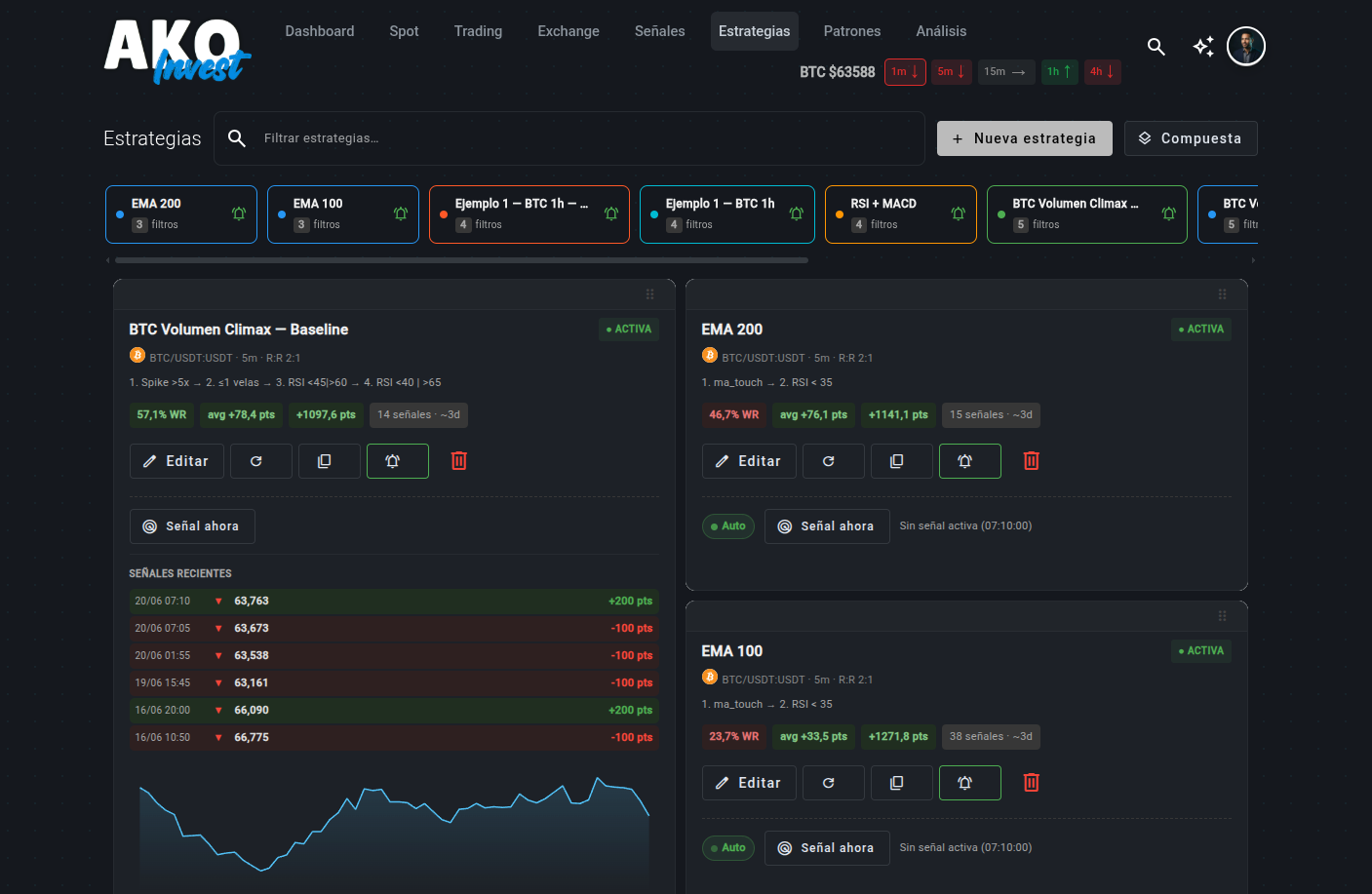Duplicate the BTC Volumen Climax — Baseline strategy
The image size is (1372, 894).
pos(330,461)
